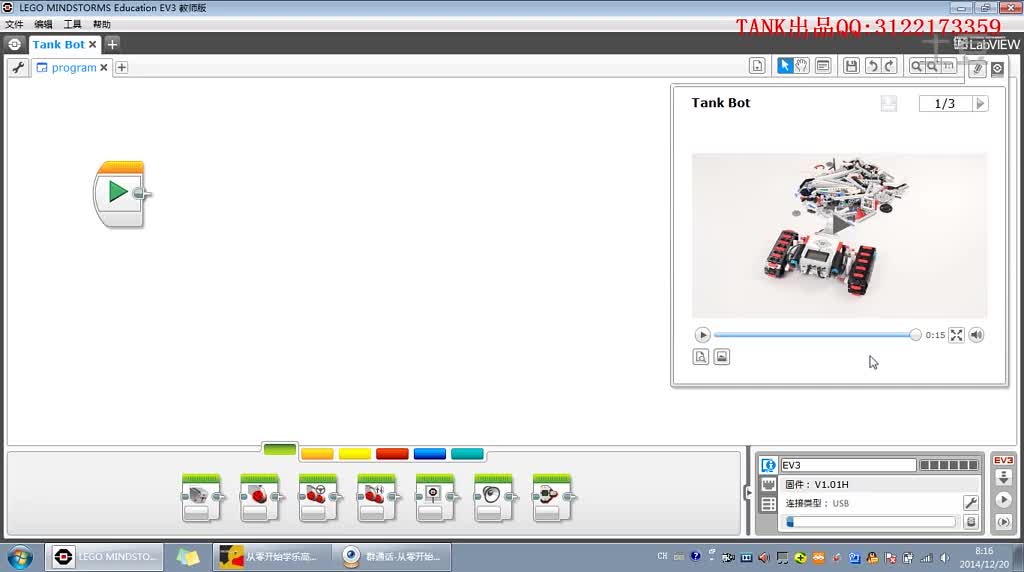
Task: Open Brick Information tab in hardware panel
Action: [x=768, y=465]
